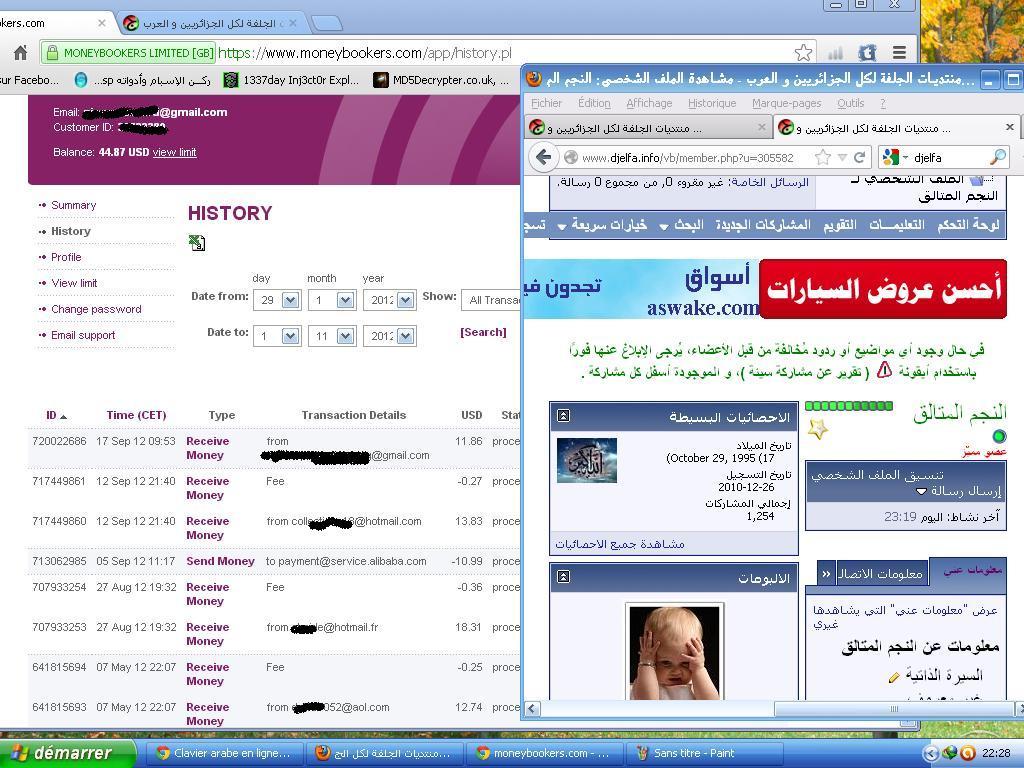Click the view limit link beside balance
The height and width of the screenshot is (768, 1024).
[x=174, y=152]
